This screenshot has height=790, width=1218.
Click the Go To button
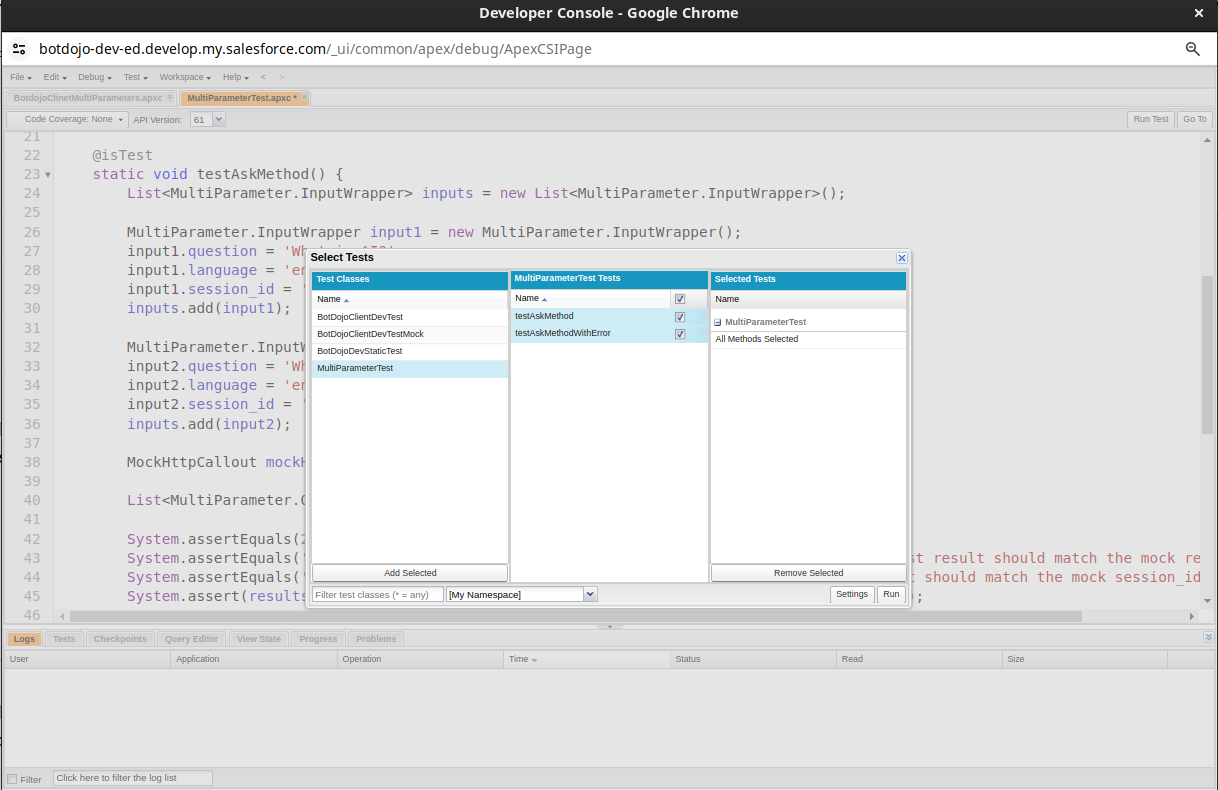1195,119
